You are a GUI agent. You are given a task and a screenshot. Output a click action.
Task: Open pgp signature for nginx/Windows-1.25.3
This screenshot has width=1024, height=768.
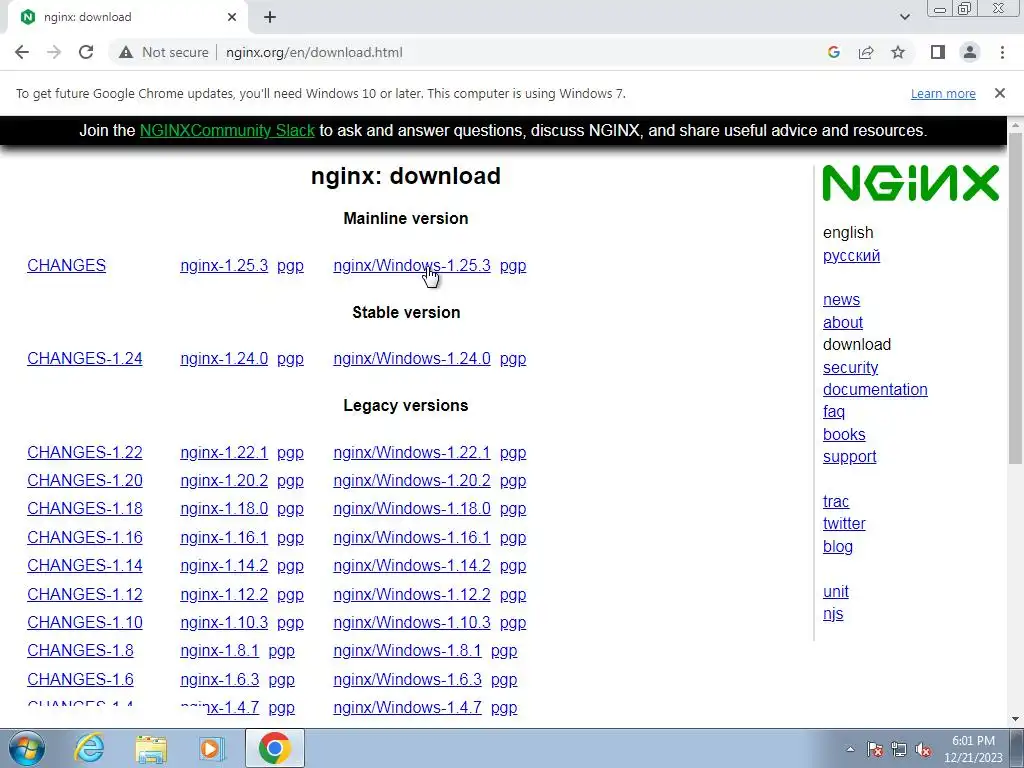coord(513,266)
